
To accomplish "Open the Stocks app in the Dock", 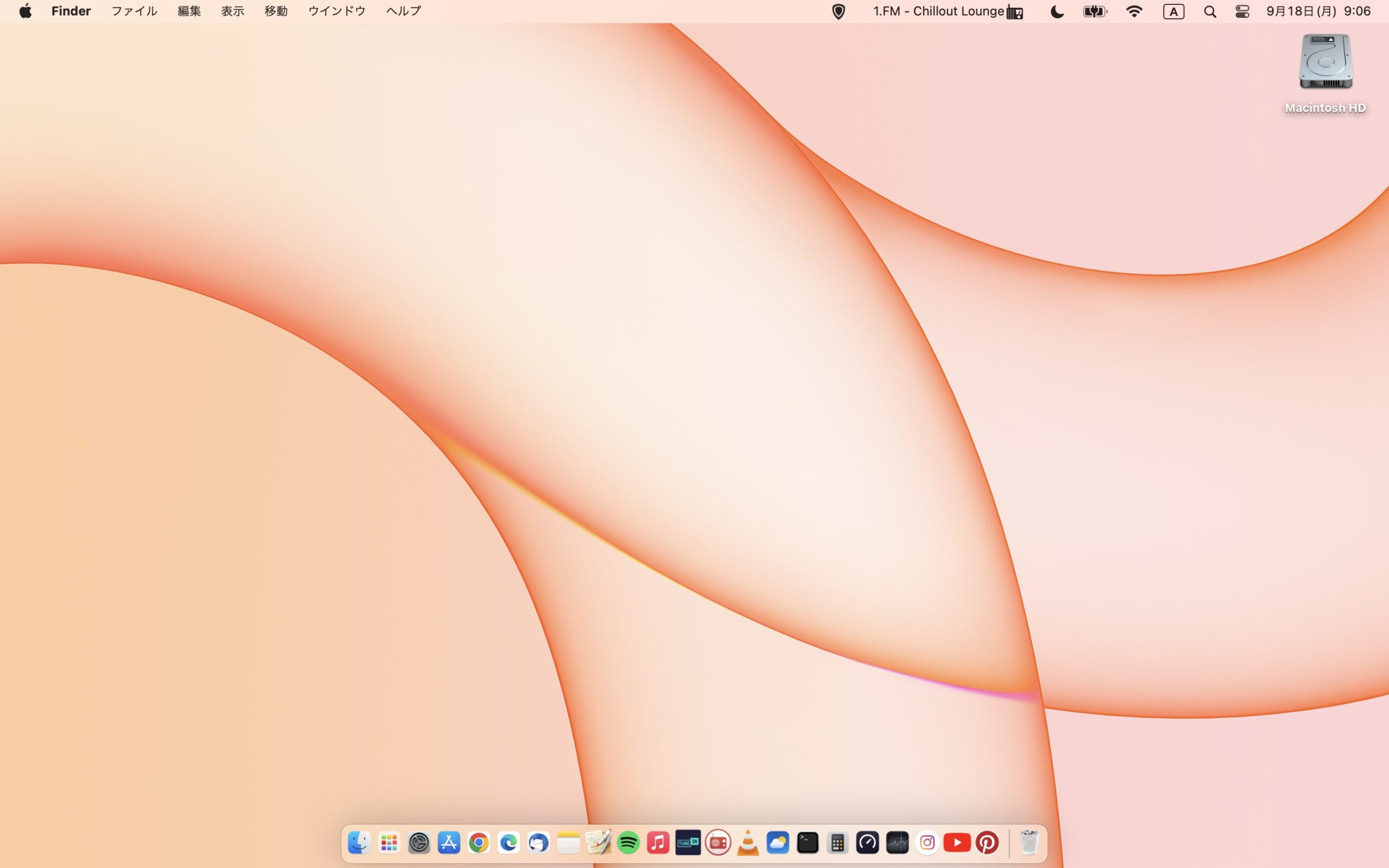I will click(897, 842).
